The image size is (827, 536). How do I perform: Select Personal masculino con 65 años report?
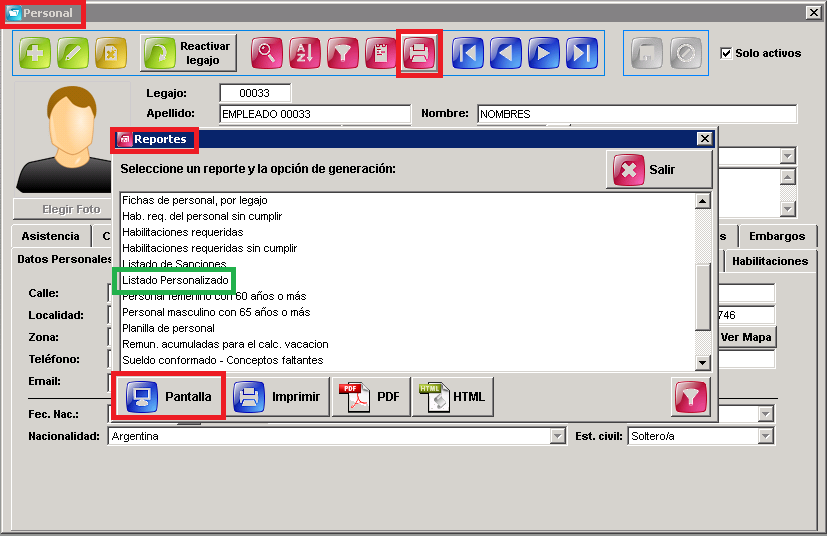216,312
